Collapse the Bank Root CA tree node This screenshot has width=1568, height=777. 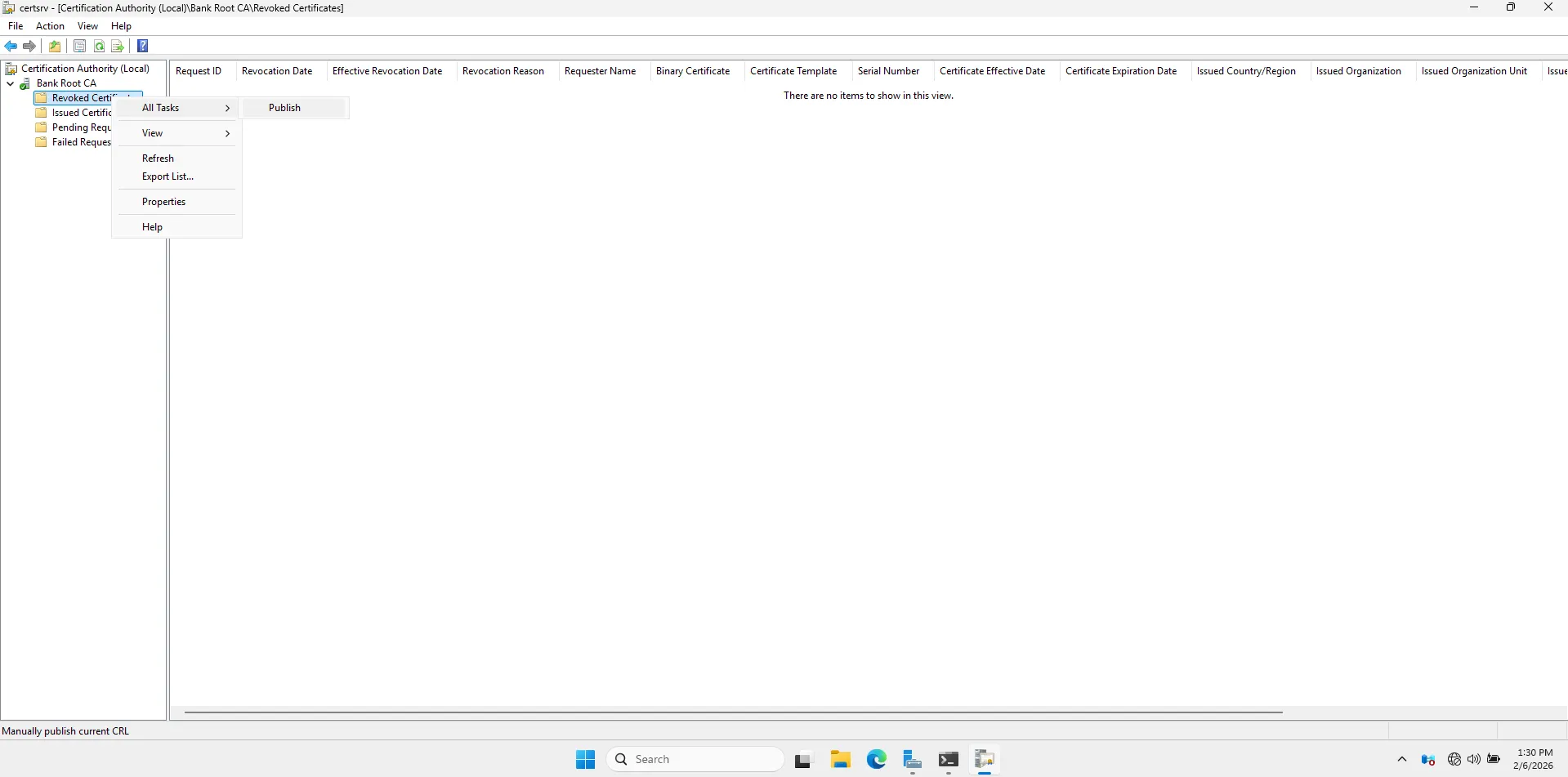coord(10,83)
